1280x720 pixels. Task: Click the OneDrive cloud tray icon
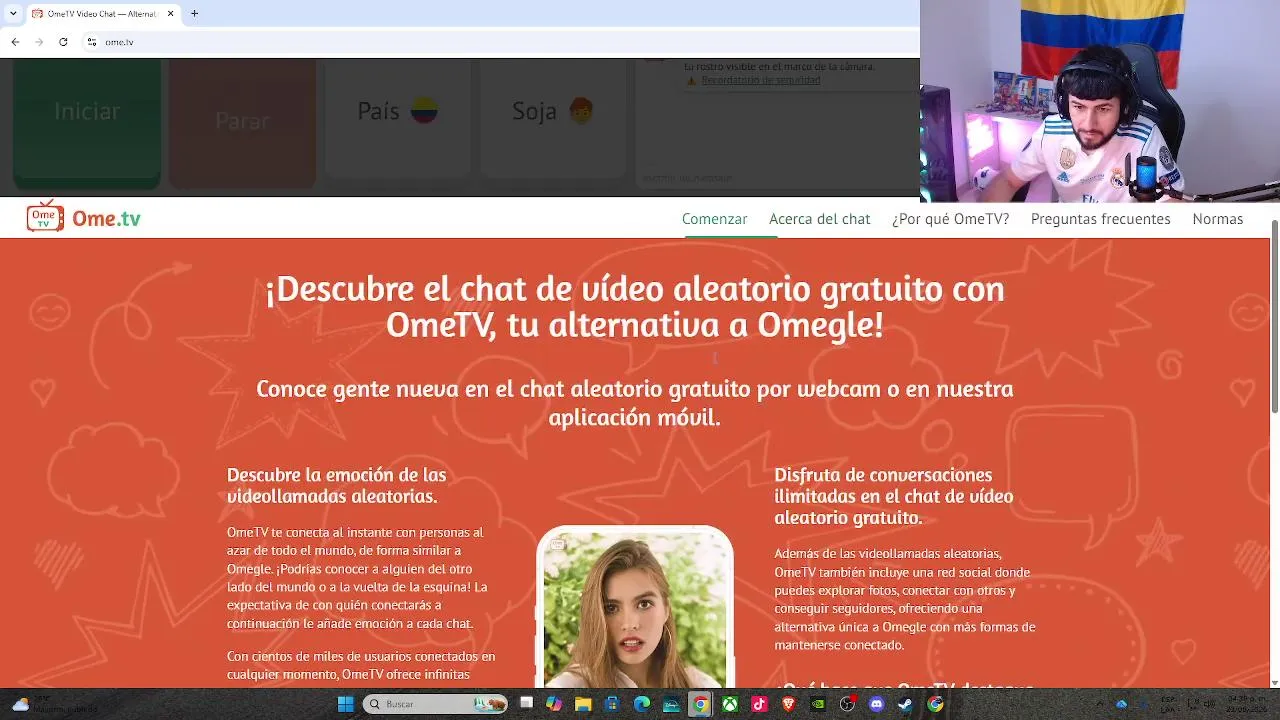(1122, 704)
